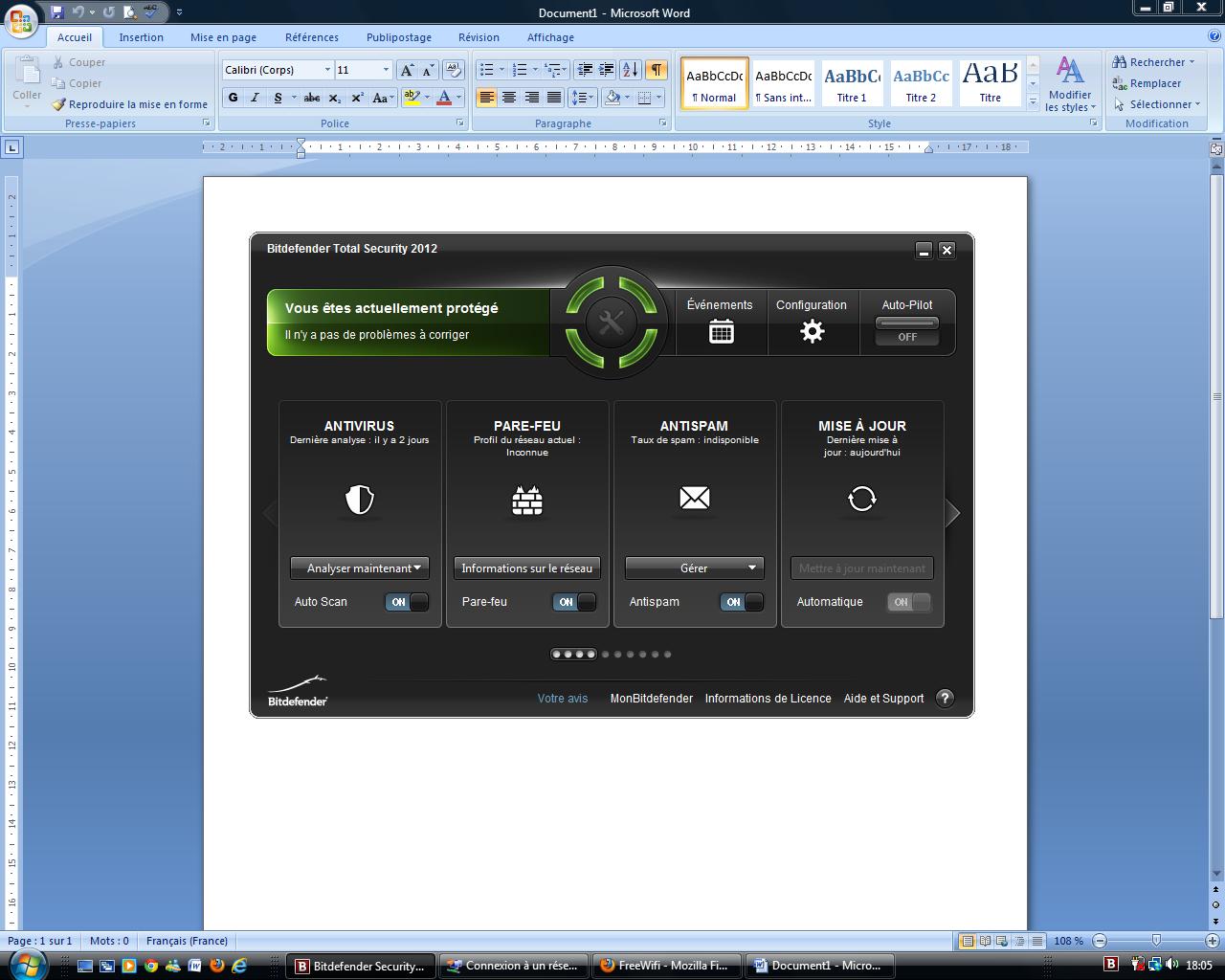The width and height of the screenshot is (1225, 980).
Task: Click the Pare-feu firewall wall icon
Action: click(527, 499)
